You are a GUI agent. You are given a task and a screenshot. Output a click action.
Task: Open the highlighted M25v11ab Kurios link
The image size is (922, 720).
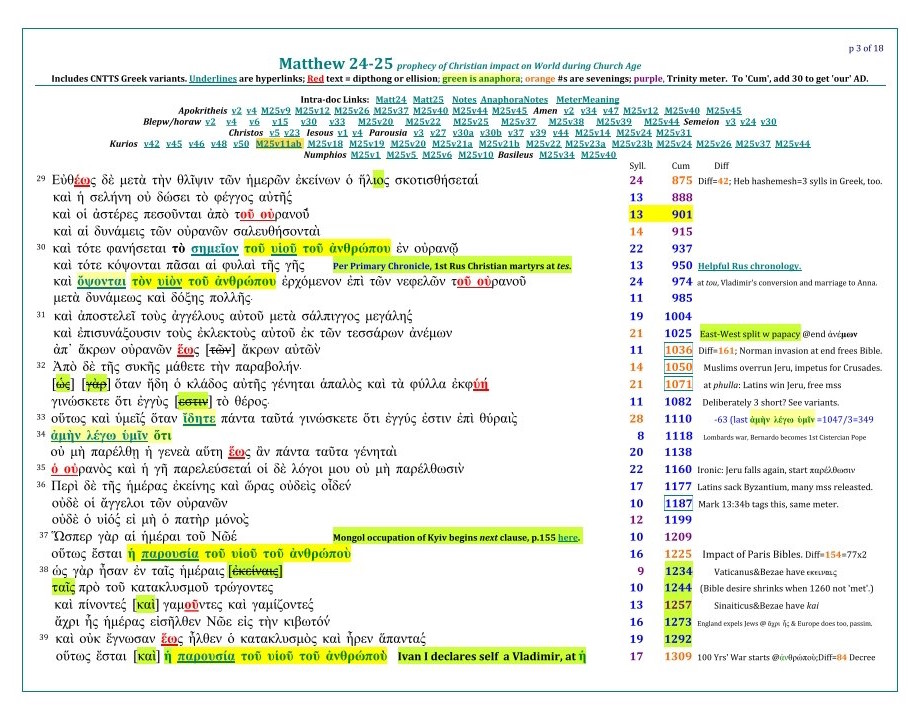279,144
